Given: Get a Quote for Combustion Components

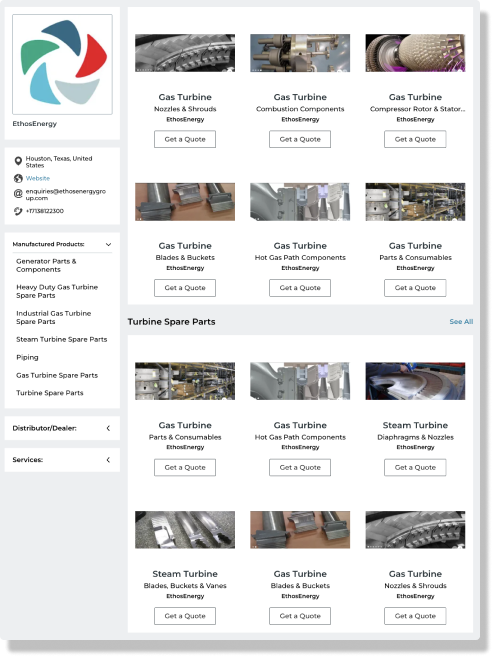Looking at the screenshot, I should [300, 139].
